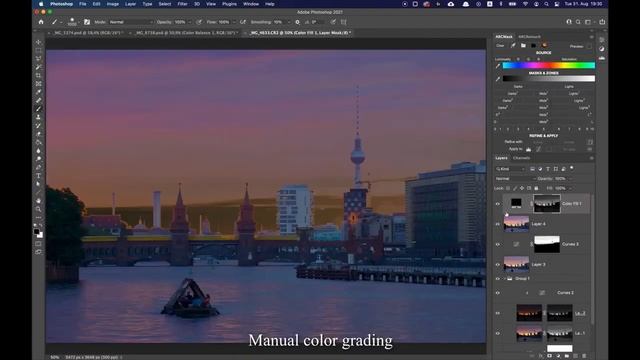
Task: Add layer mask icon at Layers bottom
Action: coord(550,356)
